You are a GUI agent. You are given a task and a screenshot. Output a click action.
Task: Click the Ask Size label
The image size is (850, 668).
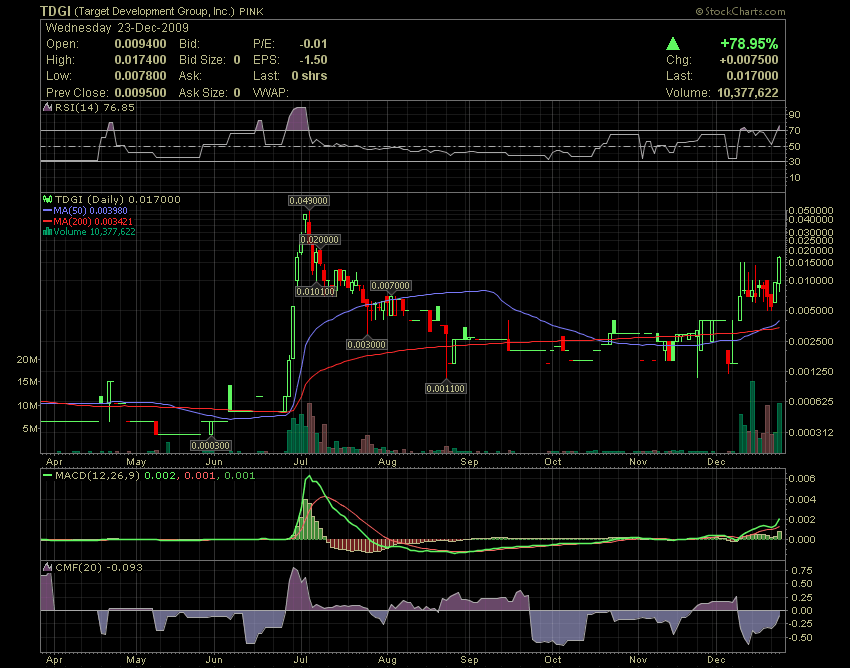pos(202,92)
